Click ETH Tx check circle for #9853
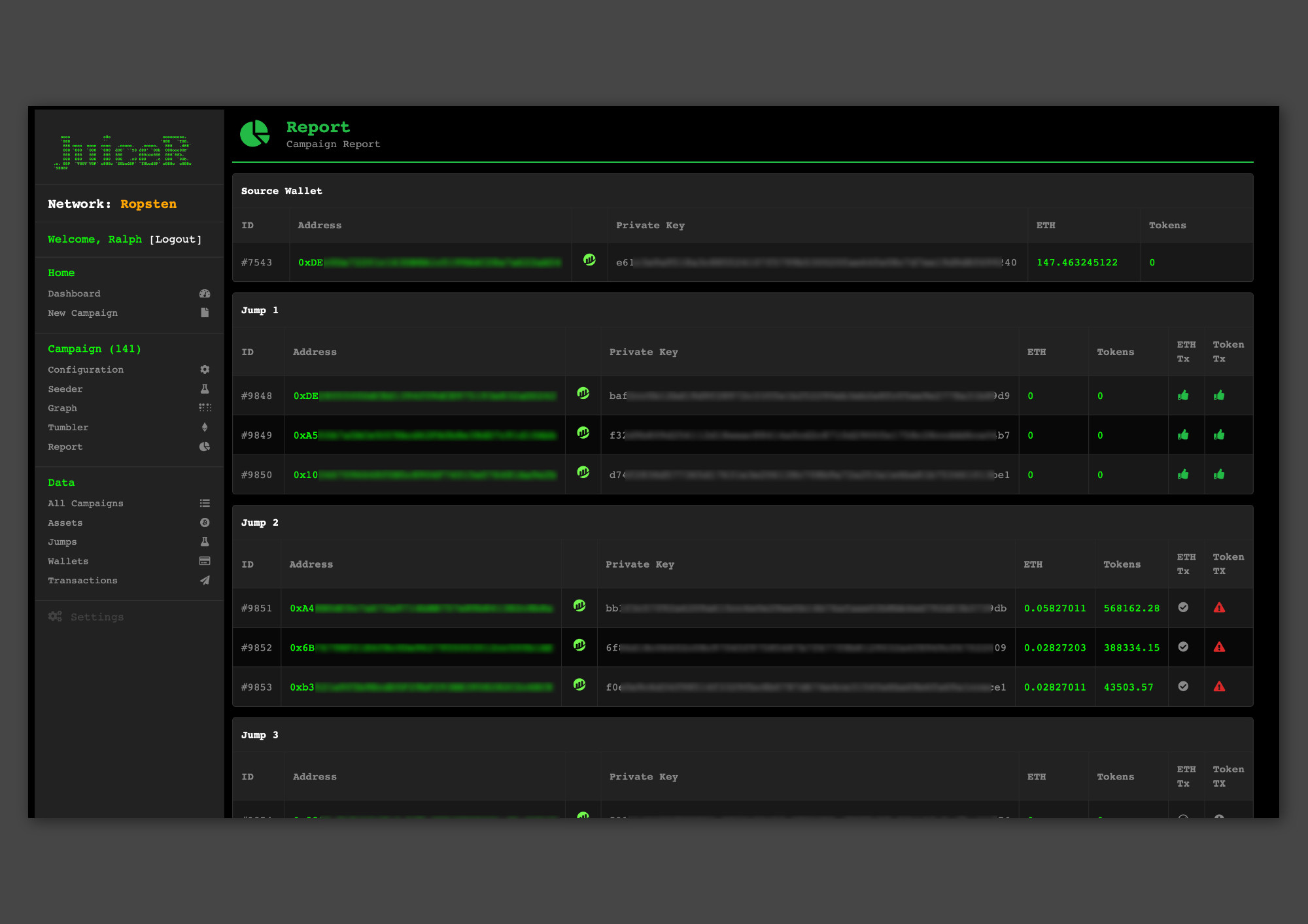 click(1183, 686)
